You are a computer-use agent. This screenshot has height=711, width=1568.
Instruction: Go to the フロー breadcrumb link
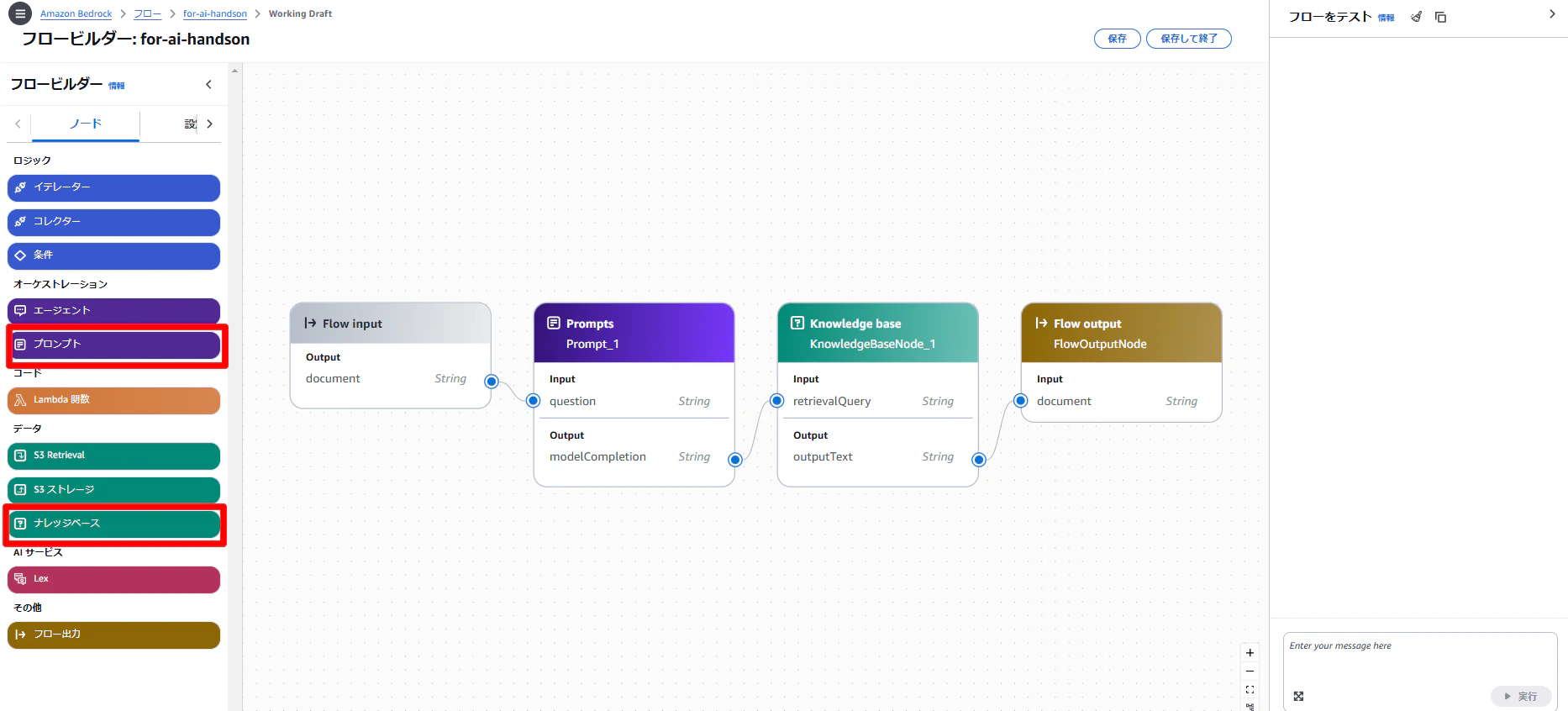click(x=147, y=13)
